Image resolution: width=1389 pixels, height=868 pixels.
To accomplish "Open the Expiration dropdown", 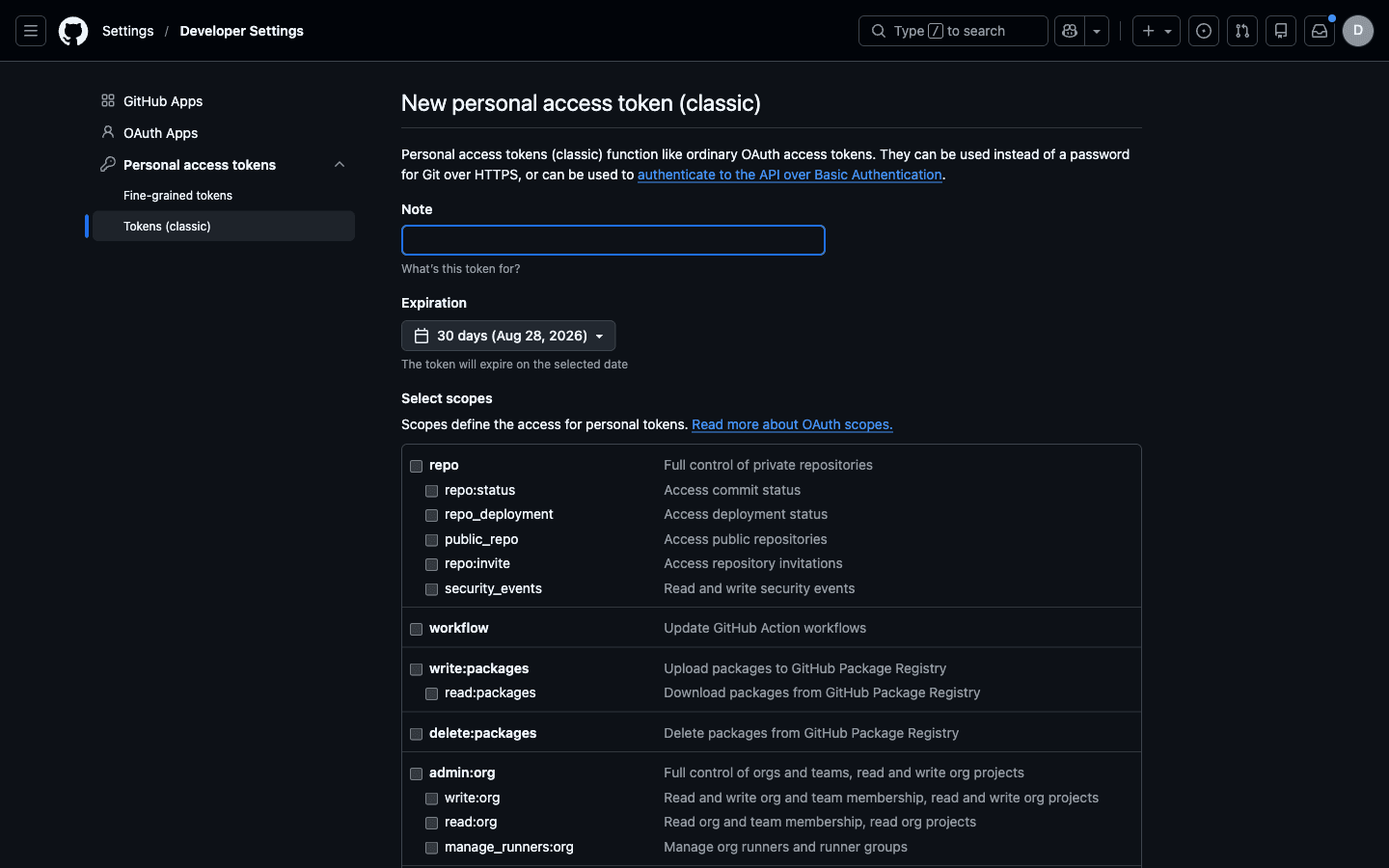I will [x=508, y=336].
